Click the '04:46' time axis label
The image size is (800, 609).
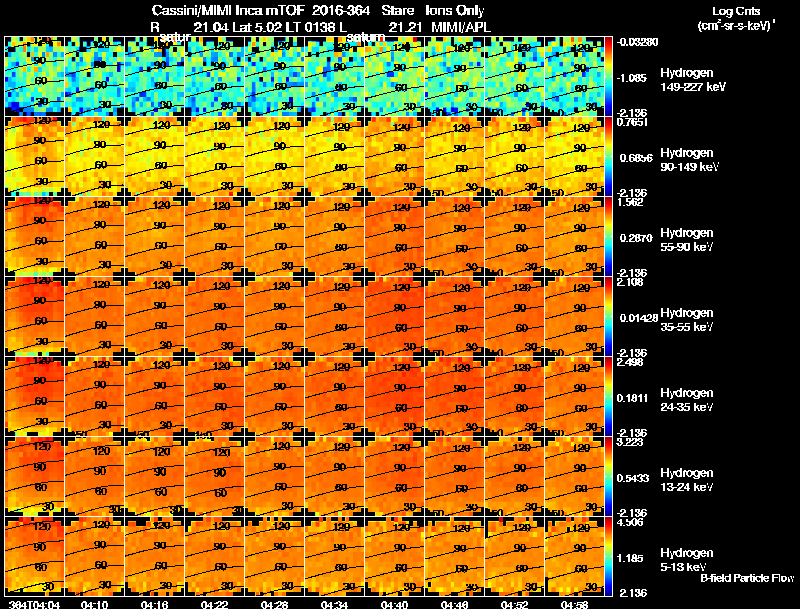pyautogui.click(x=454, y=604)
